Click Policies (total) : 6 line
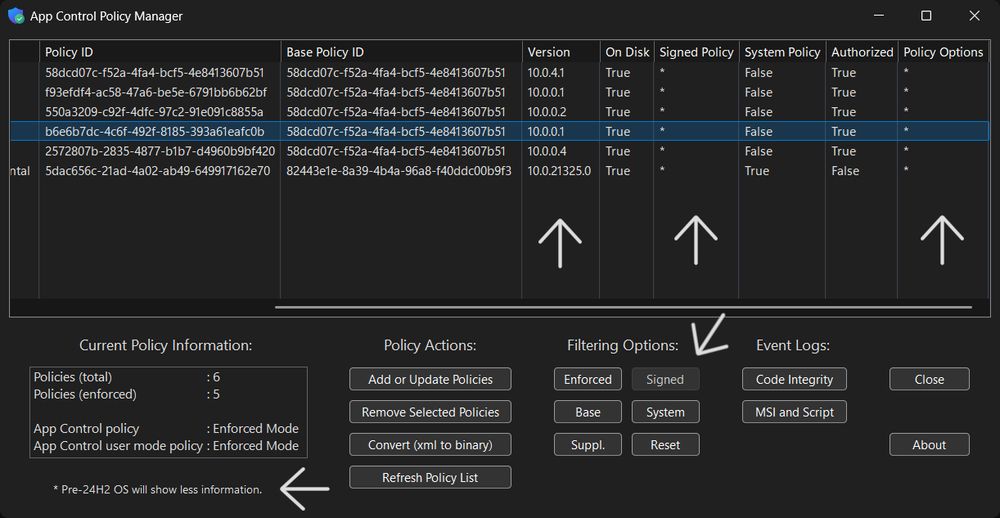Viewport: 1000px width, 518px height. (x=127, y=377)
